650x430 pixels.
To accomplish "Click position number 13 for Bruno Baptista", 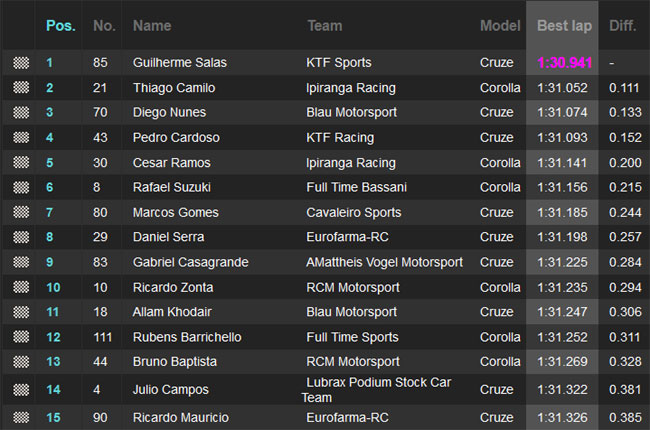I will [x=53, y=362].
